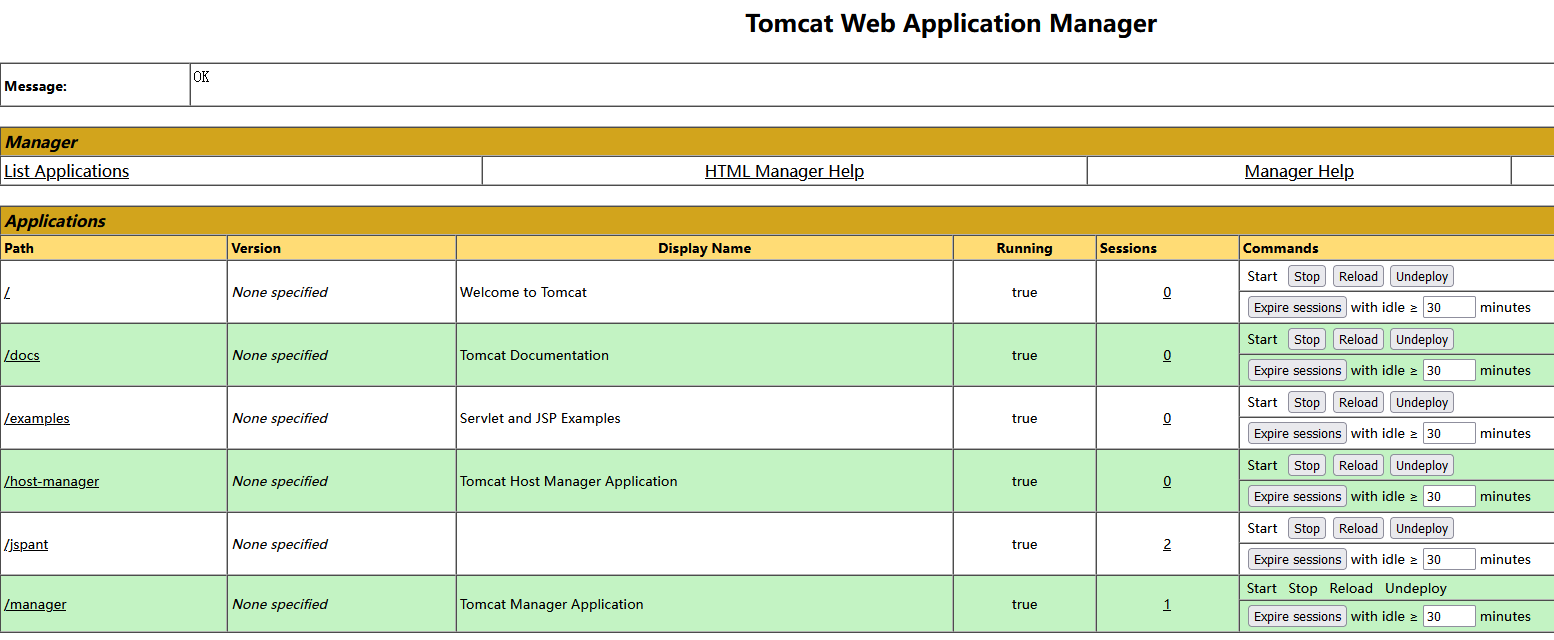
Task: Focus idle minutes field for /docs row
Action: click(1449, 370)
